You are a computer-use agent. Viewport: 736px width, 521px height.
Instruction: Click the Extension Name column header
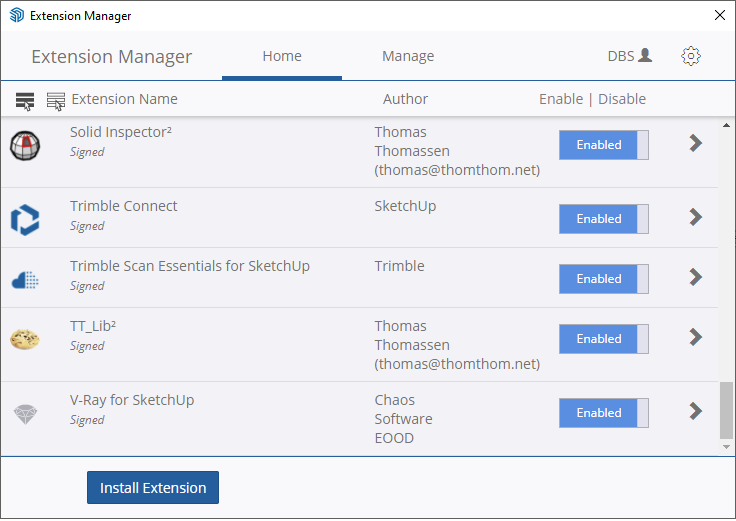pos(124,99)
